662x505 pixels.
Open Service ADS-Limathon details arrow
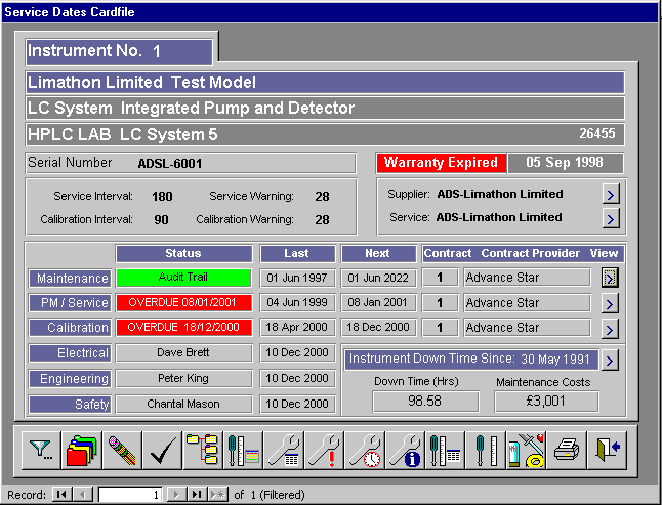[x=611, y=218]
